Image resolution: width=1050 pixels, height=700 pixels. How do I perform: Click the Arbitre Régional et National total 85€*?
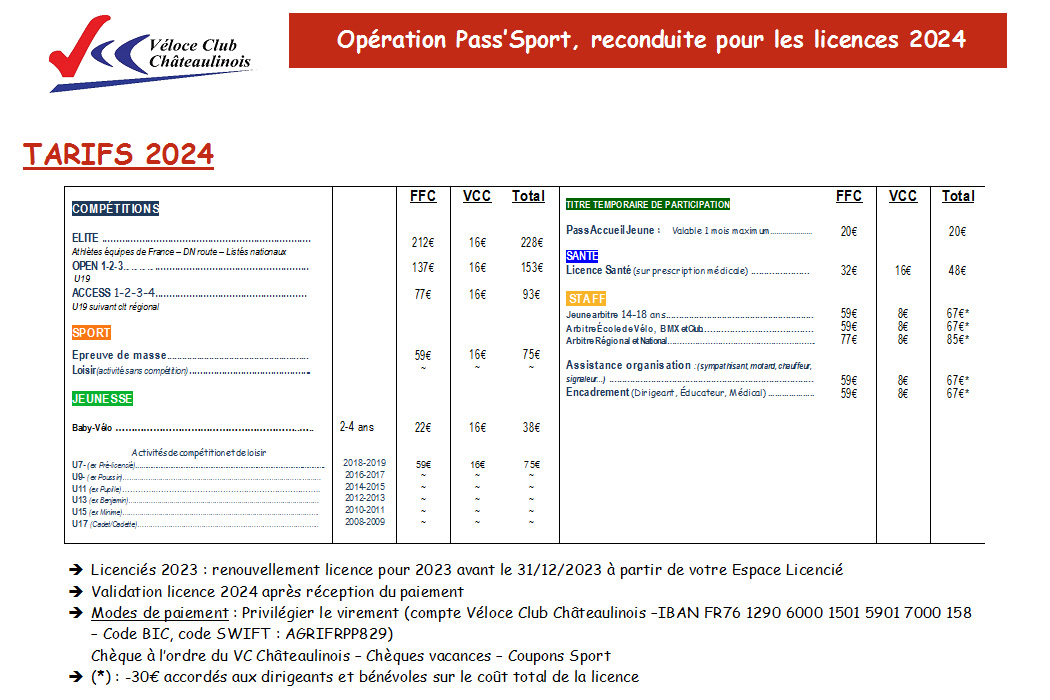pyautogui.click(x=957, y=339)
